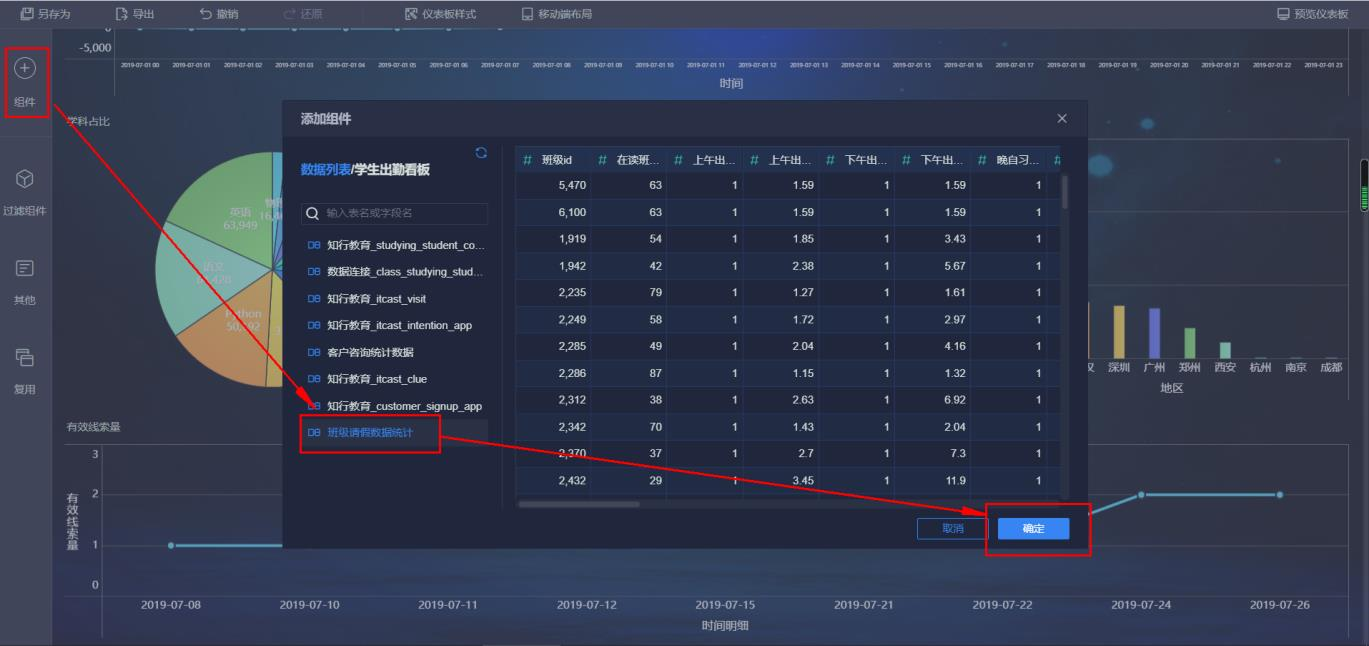Select table 知行教育_studying_student_co...
The image size is (1369, 646).
click(395, 245)
